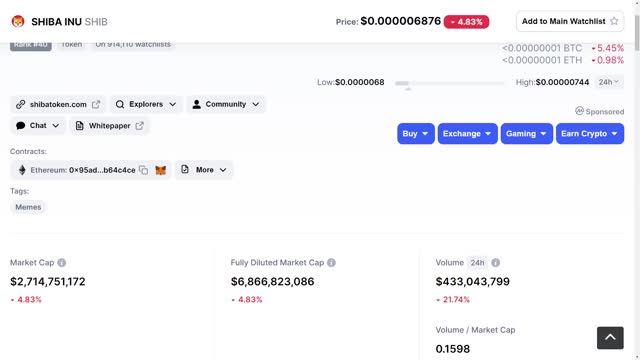Screen dimensions: 640x360
Task: Copy the Ethereum contract address
Action: [143, 170]
